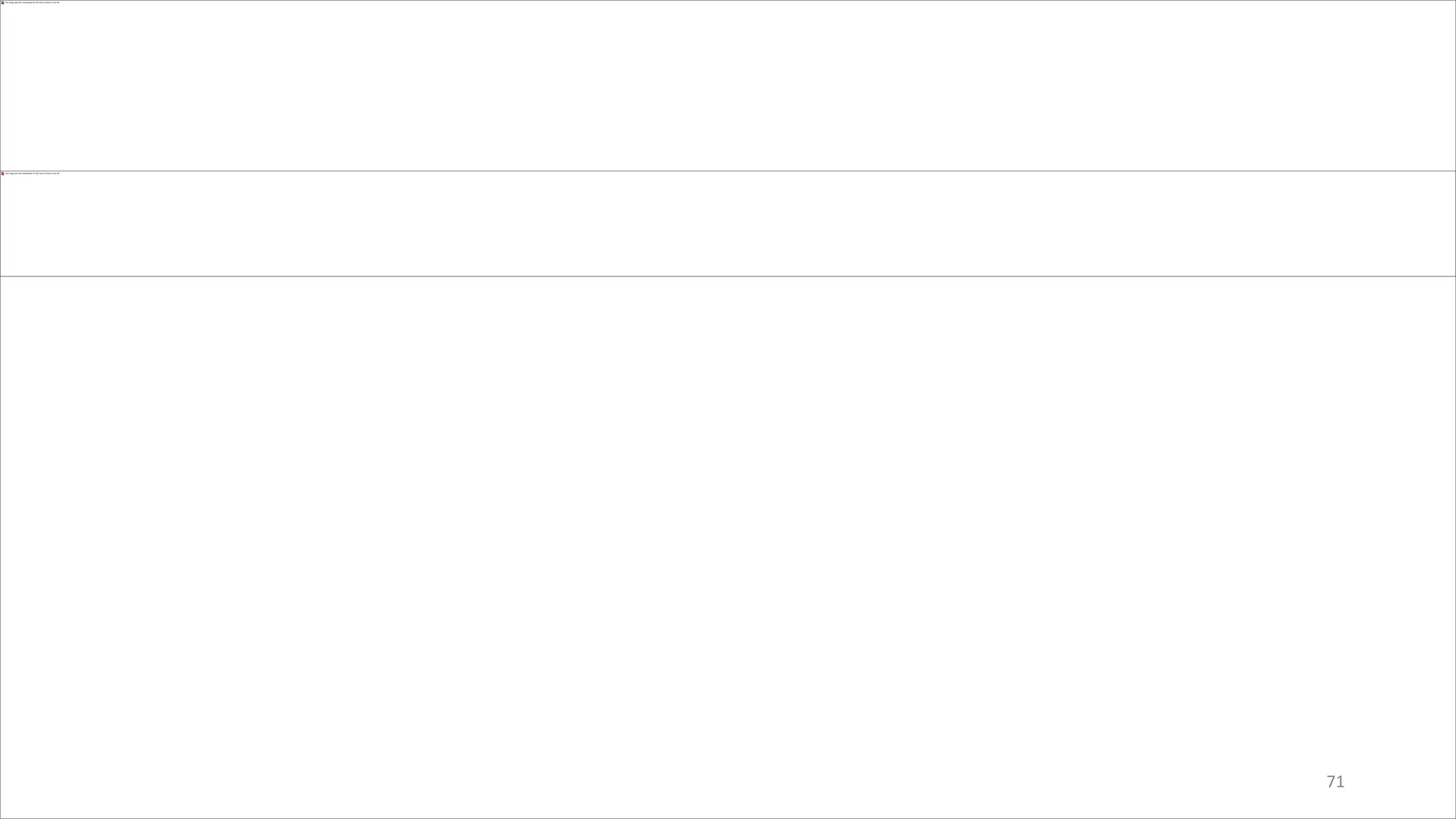Click the empty space directly under second error text
Image resolution: width=1456 pixels, height=819 pixels.
[x=32, y=192]
